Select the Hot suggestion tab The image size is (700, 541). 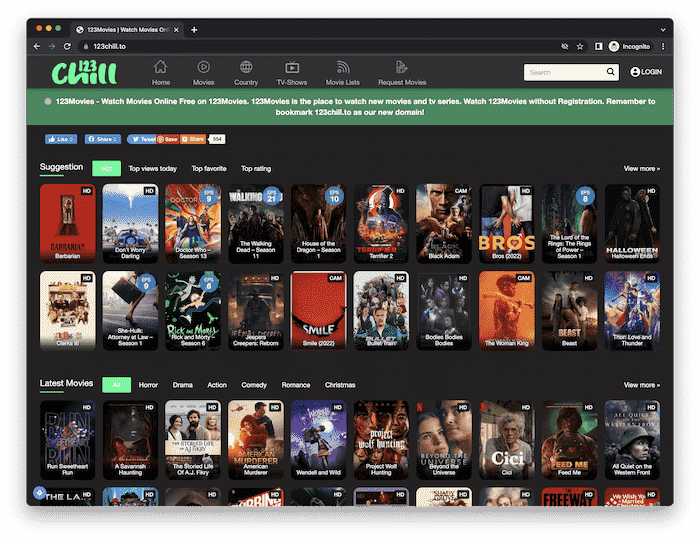coord(106,168)
